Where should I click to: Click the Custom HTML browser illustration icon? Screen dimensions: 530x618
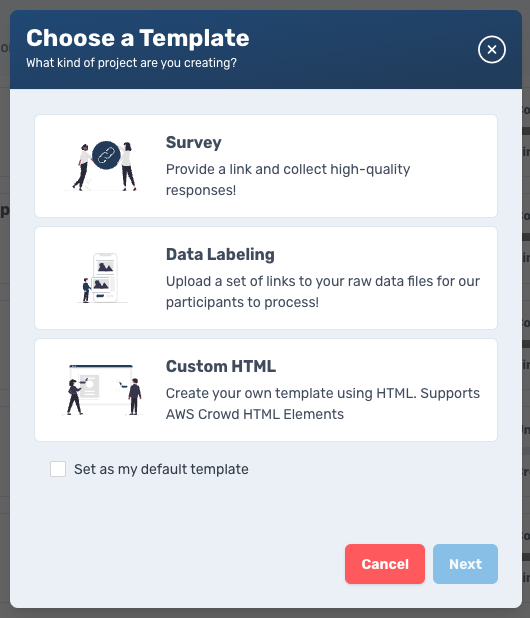[x=102, y=390]
